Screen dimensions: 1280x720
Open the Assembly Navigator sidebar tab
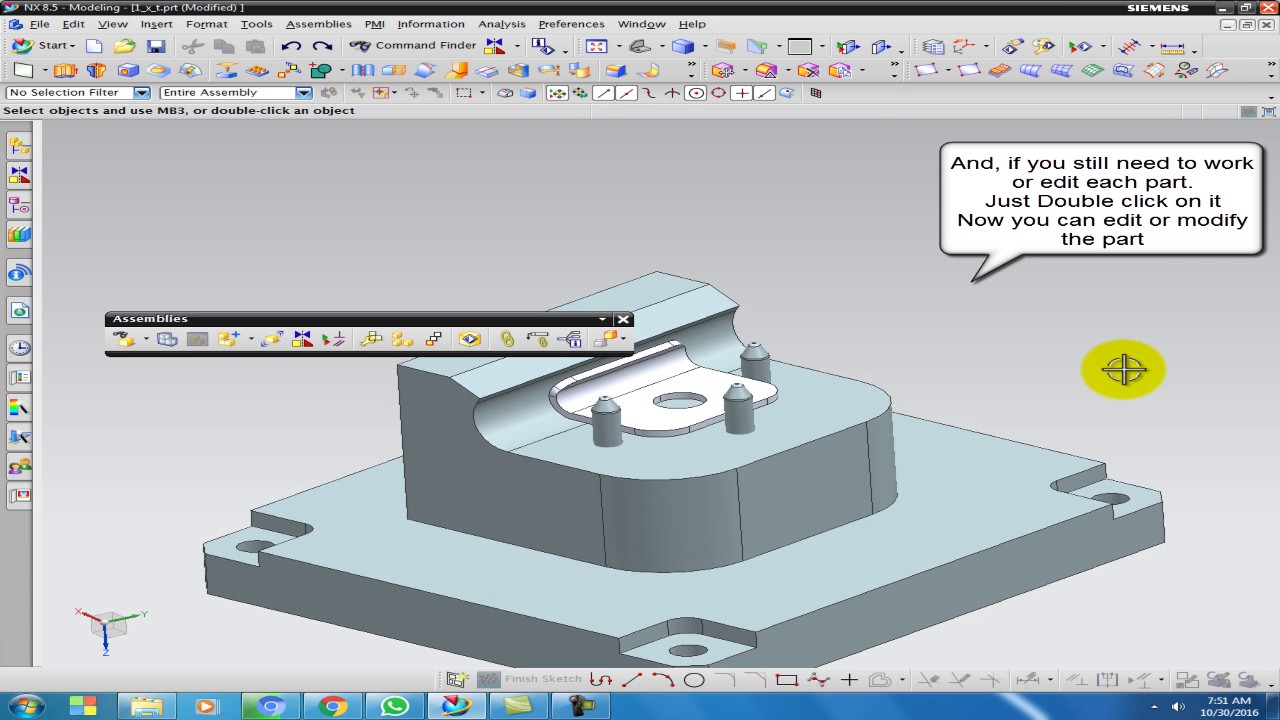pyautogui.click(x=19, y=145)
